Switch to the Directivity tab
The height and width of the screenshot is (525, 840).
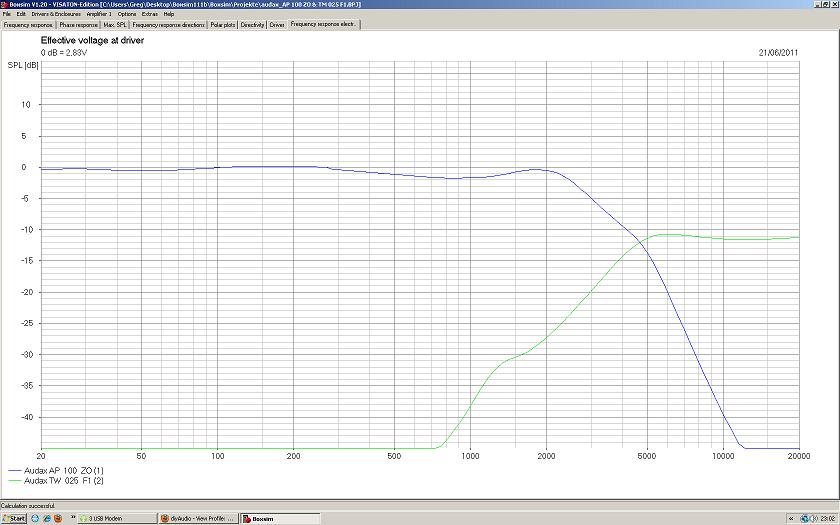pyautogui.click(x=252, y=25)
